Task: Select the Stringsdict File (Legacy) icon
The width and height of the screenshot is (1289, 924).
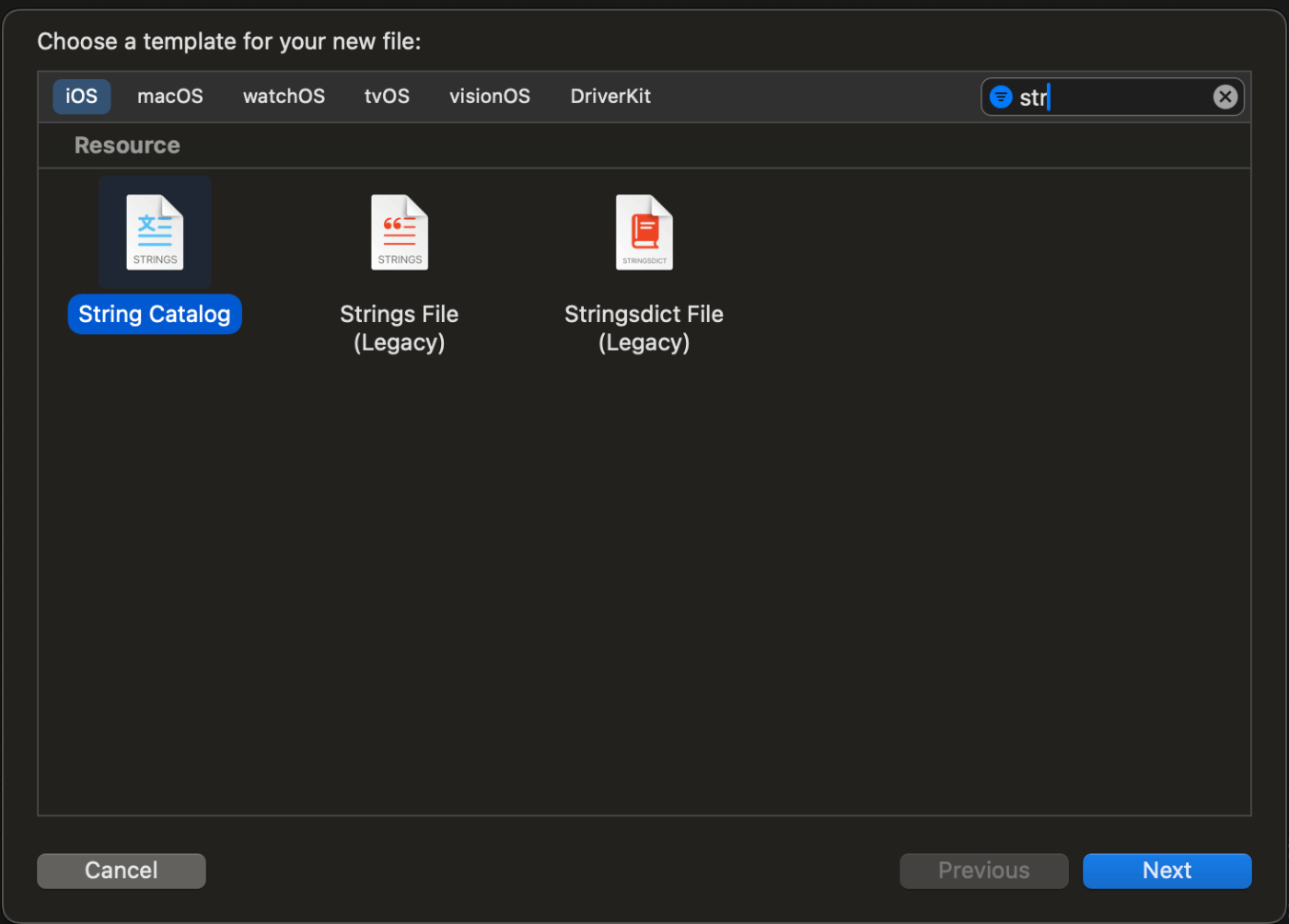Action: pyautogui.click(x=644, y=232)
